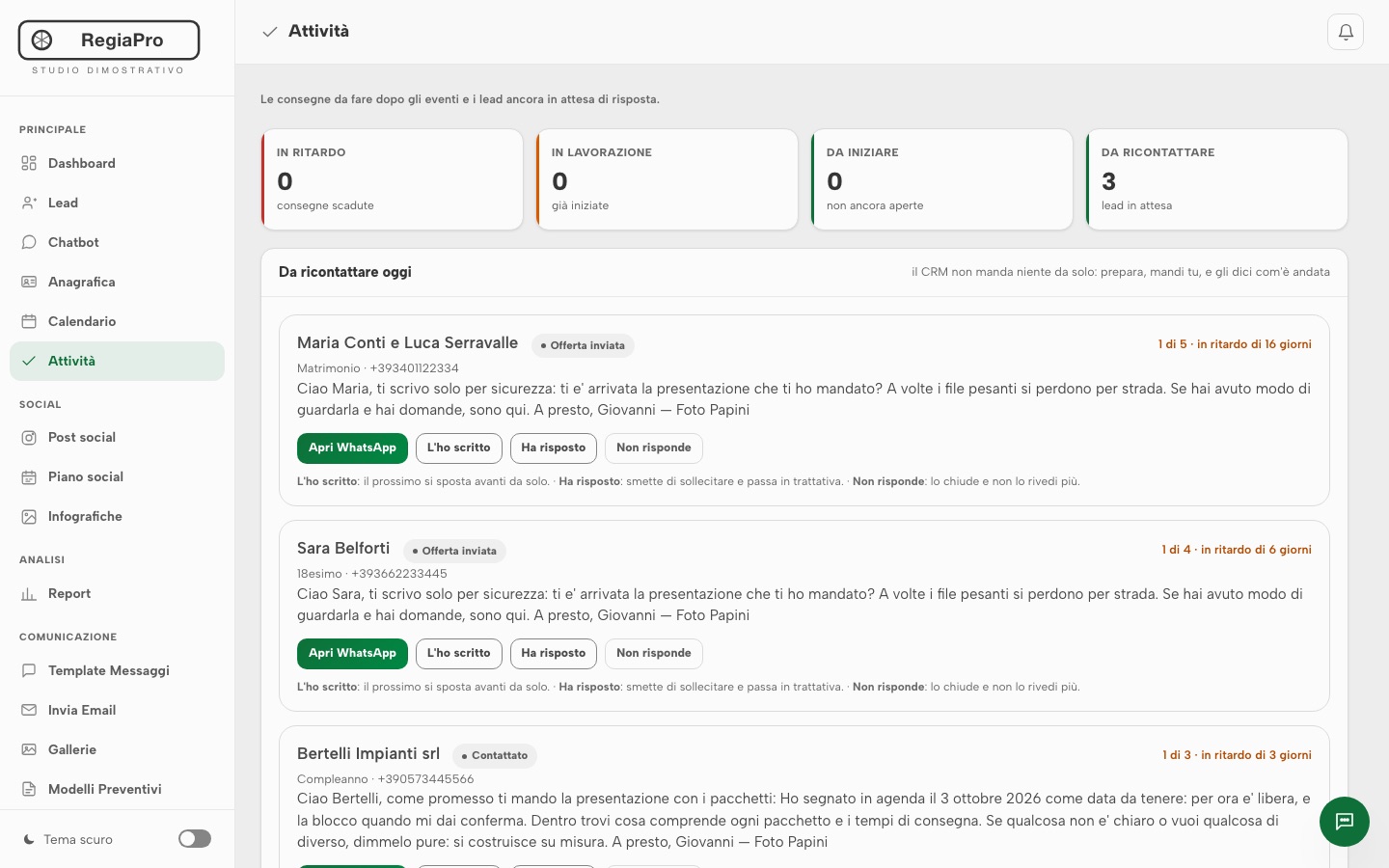Click the Gallerie picture icon

point(29,749)
